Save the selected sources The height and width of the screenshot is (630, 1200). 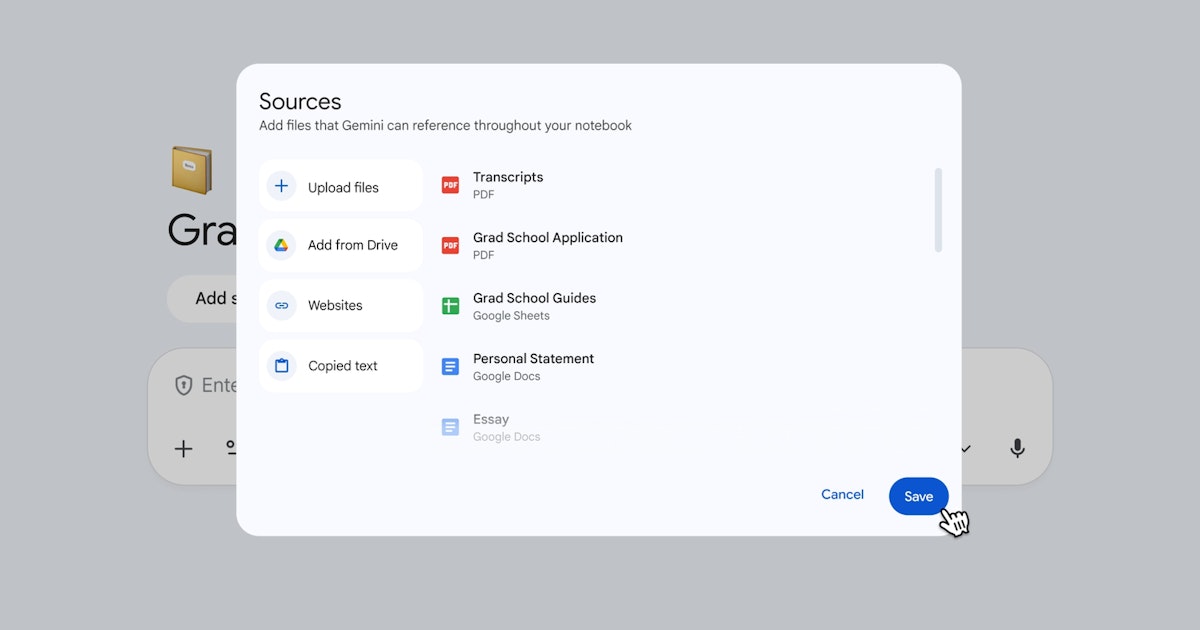click(x=918, y=496)
